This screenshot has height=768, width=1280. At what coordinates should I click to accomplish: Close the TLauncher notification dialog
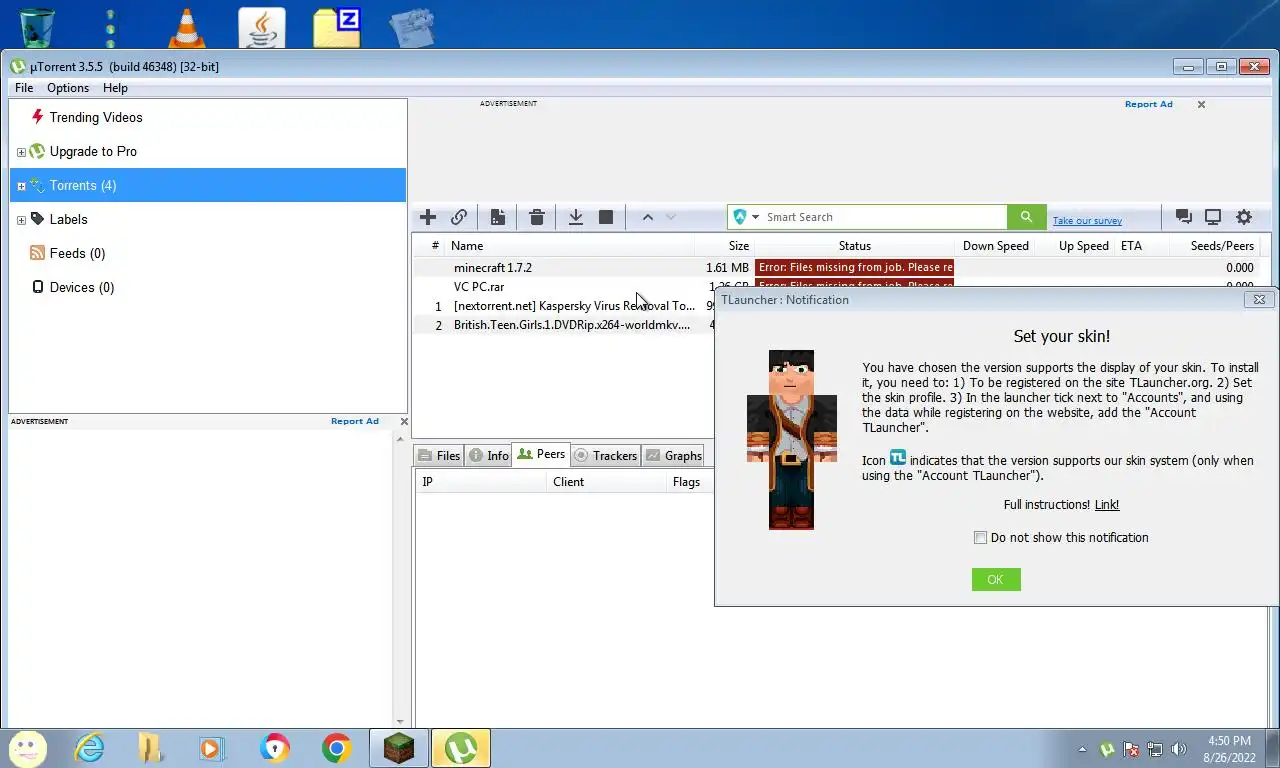(1260, 299)
